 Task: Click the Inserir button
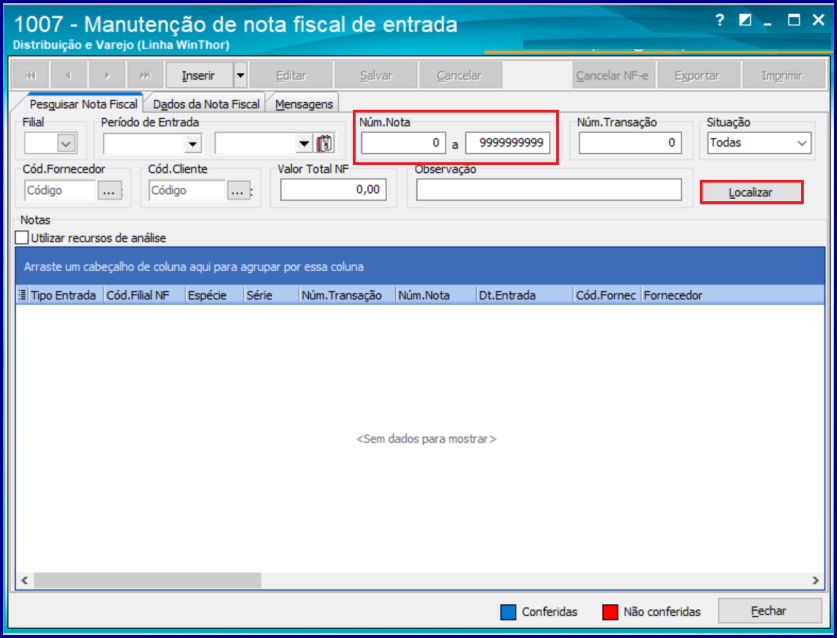200,75
